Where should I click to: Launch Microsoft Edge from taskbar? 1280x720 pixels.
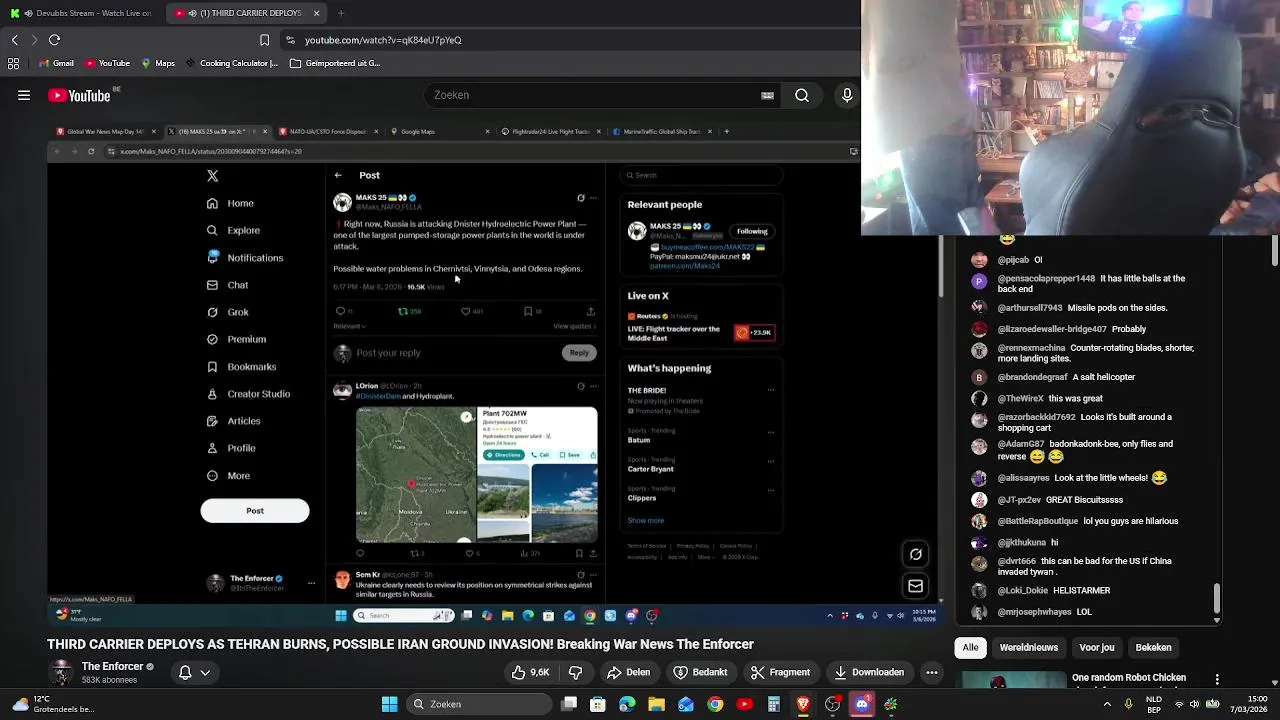coord(627,704)
